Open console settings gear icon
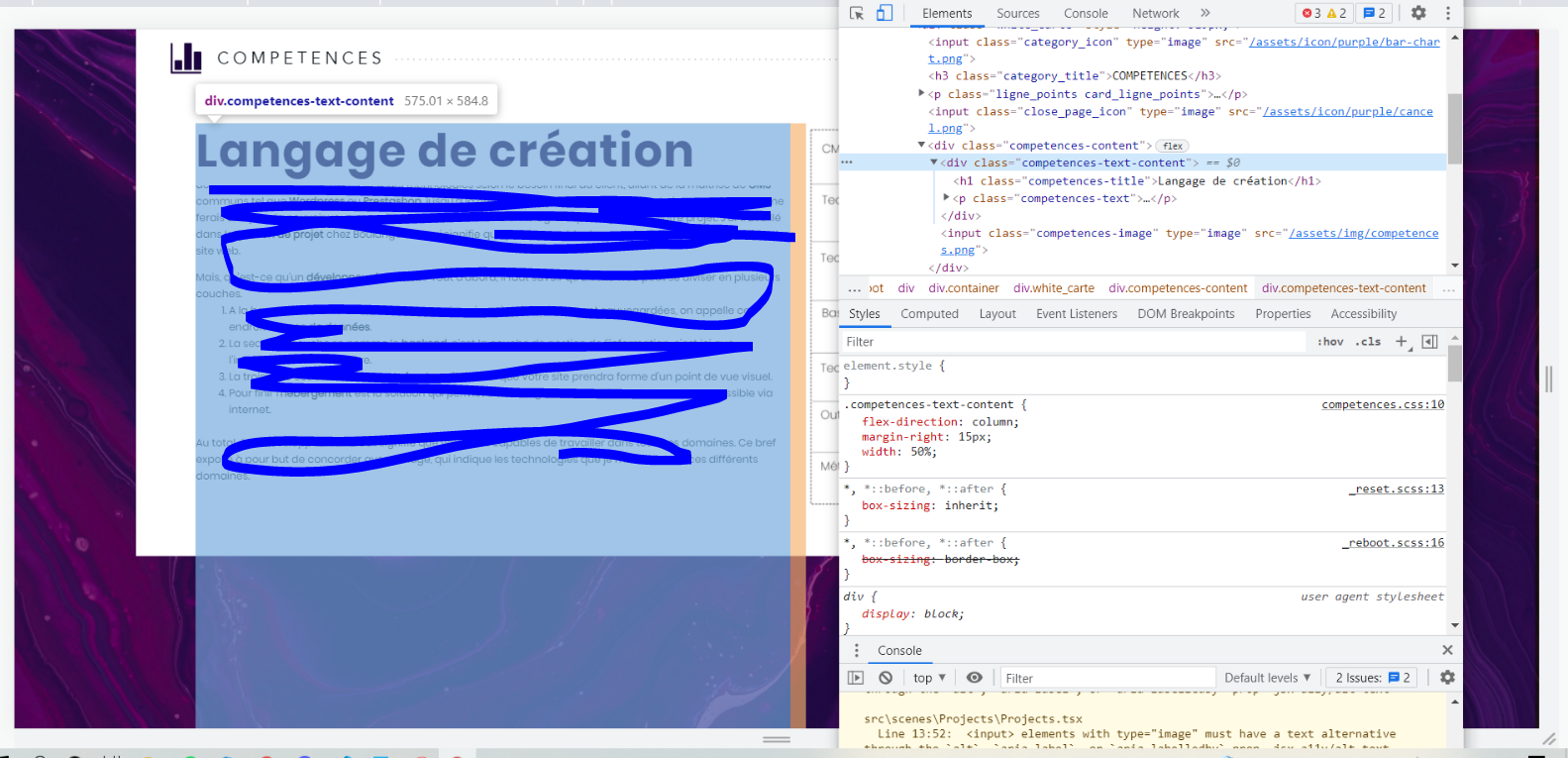The image size is (1568, 758). click(1447, 678)
